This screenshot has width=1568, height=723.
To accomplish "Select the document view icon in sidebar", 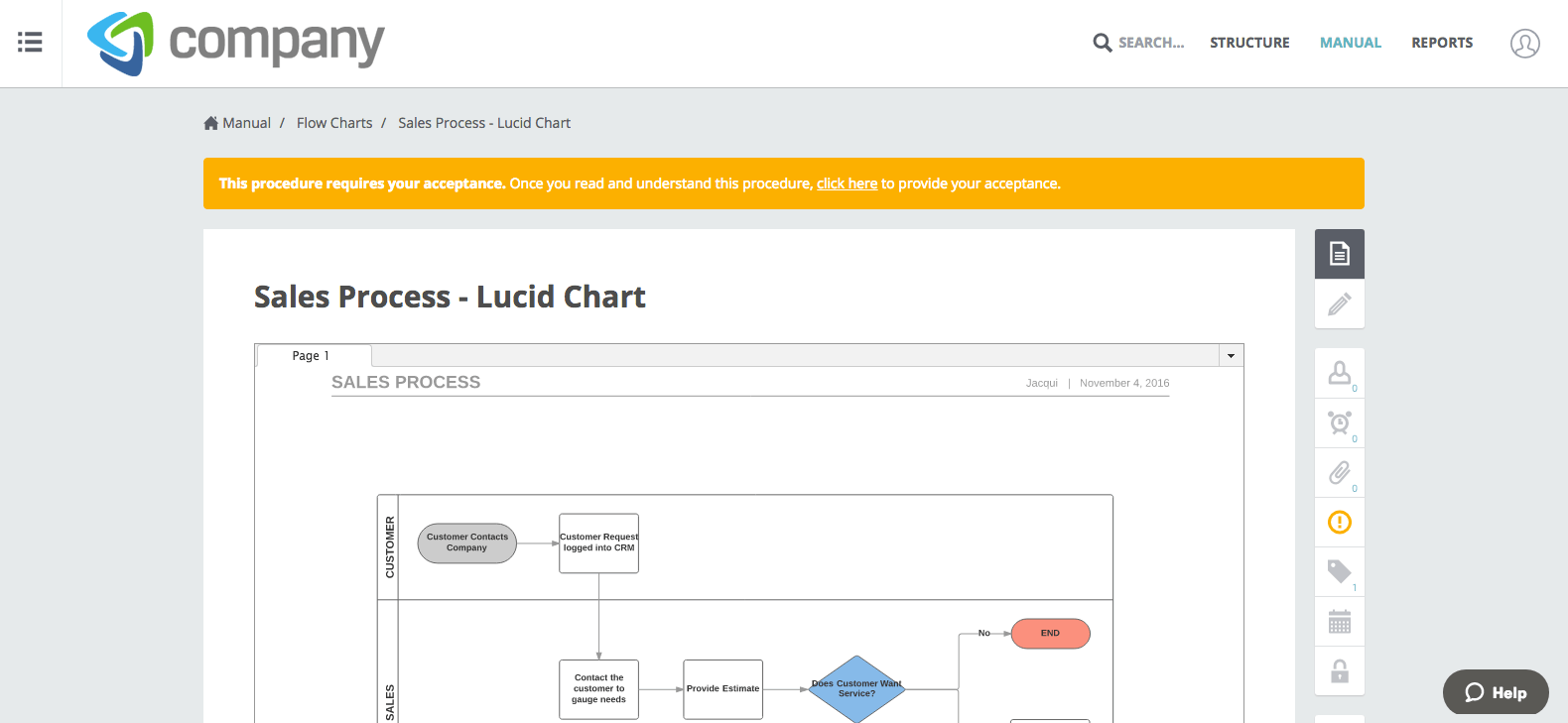I will [x=1340, y=254].
